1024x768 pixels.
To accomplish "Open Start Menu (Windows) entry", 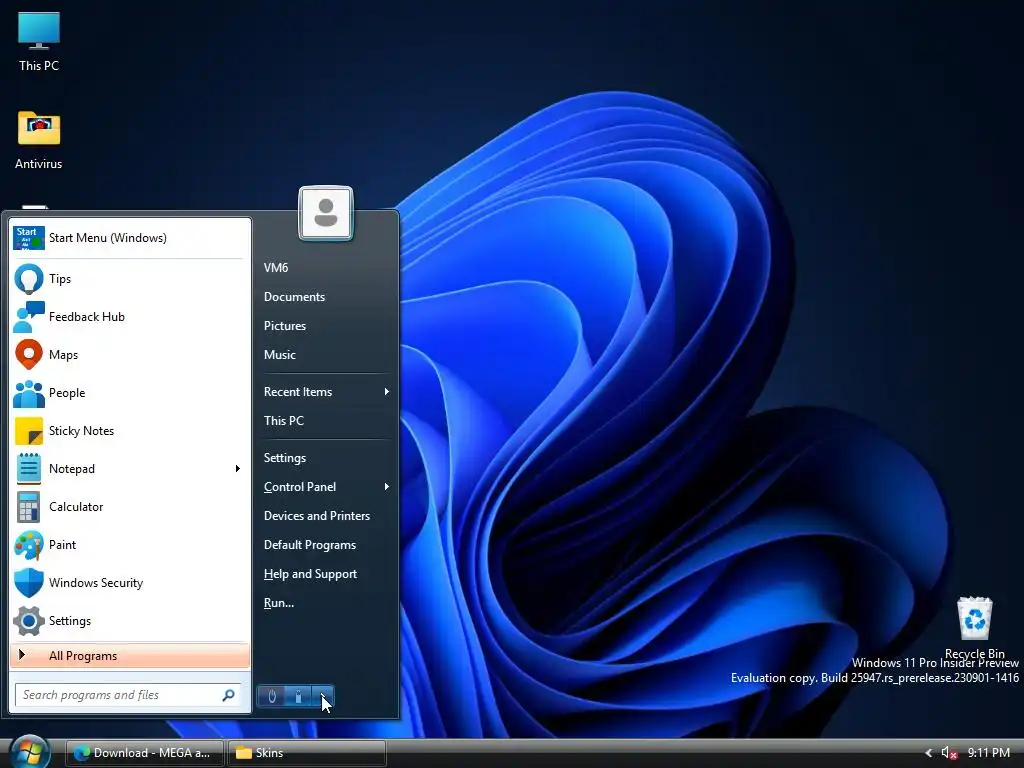I will pyautogui.click(x=130, y=238).
